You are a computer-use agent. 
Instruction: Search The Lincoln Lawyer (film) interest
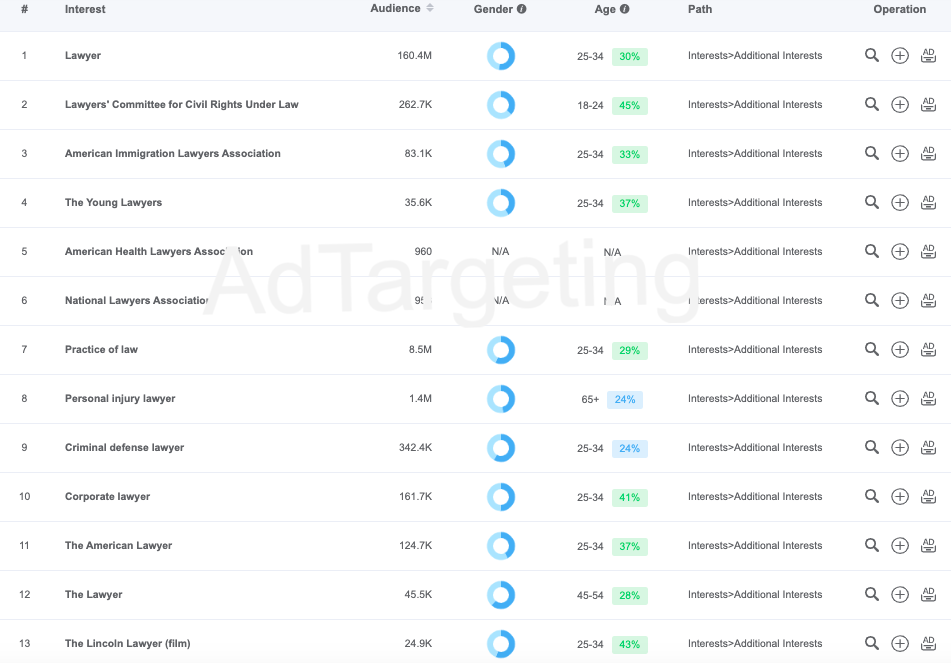(872, 644)
